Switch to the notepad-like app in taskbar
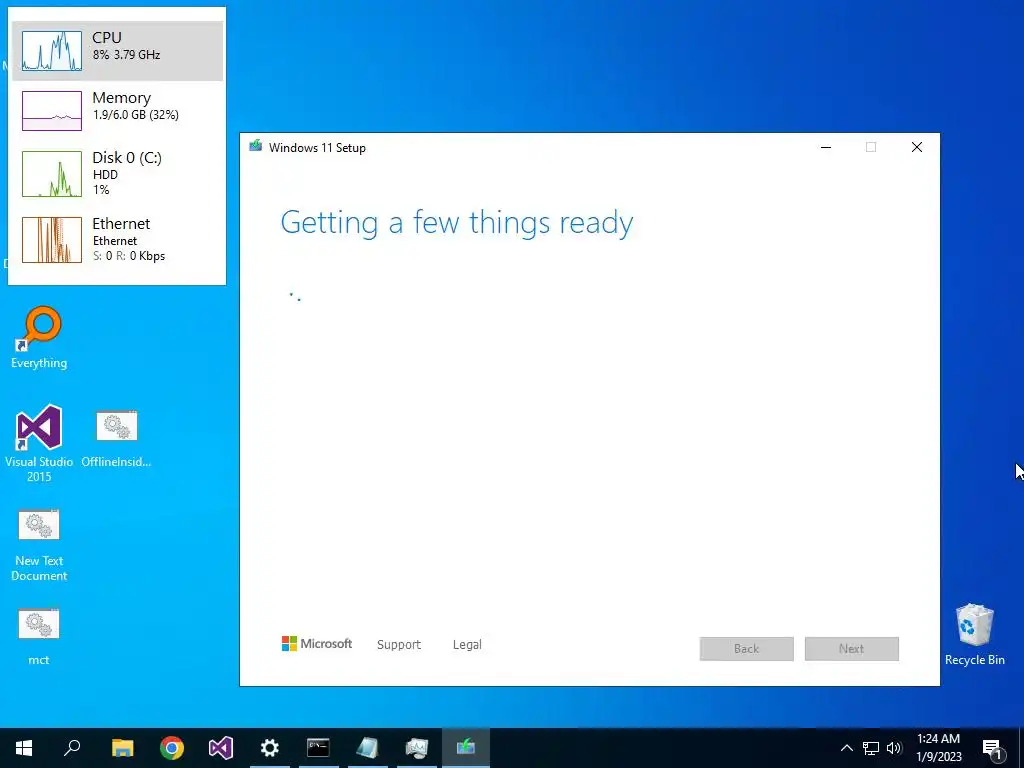1024x768 pixels. pyautogui.click(x=368, y=748)
